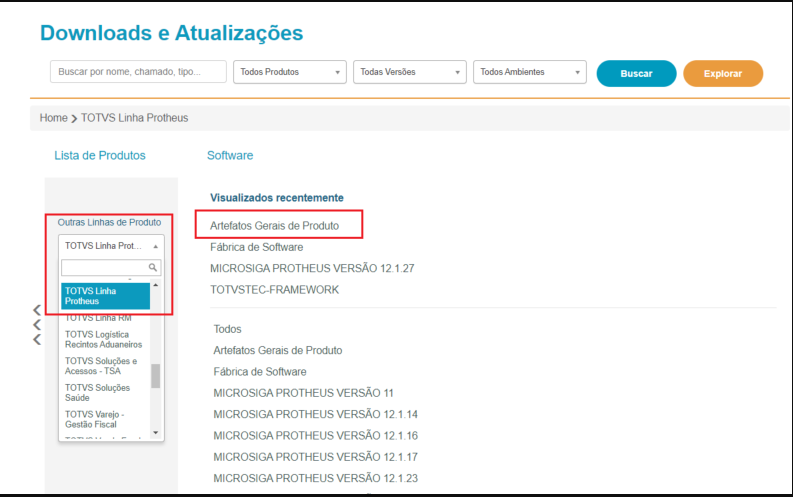Open recent Artefatos Gerais de Produto
Screen dimensions: 793x497
pyautogui.click(x=275, y=225)
